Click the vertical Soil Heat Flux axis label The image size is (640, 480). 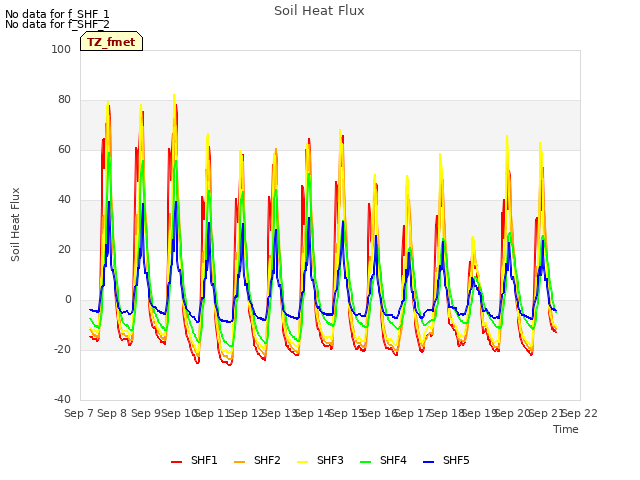(x=15, y=224)
